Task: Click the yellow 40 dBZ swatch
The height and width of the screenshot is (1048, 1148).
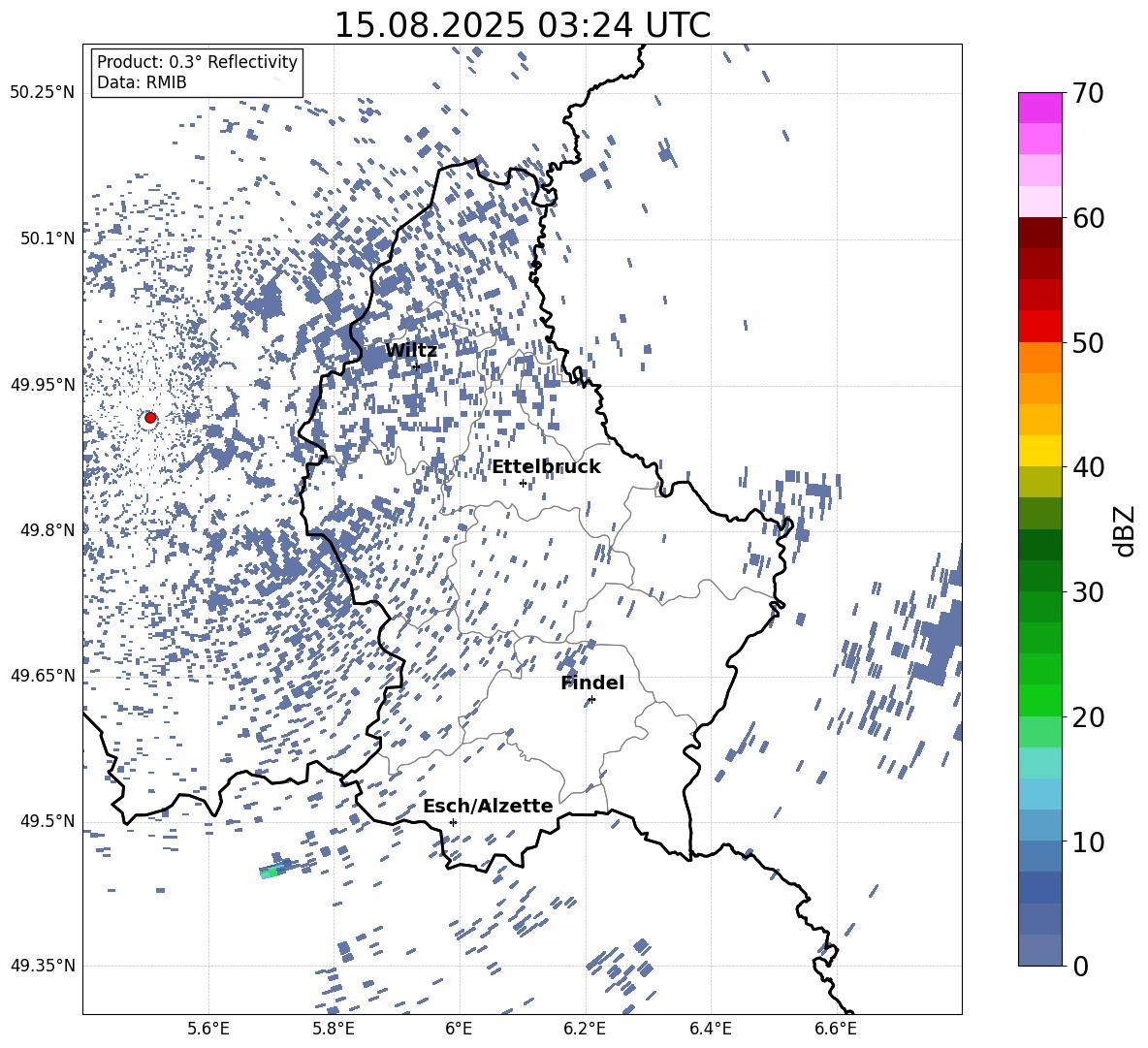Action: pos(1039,451)
